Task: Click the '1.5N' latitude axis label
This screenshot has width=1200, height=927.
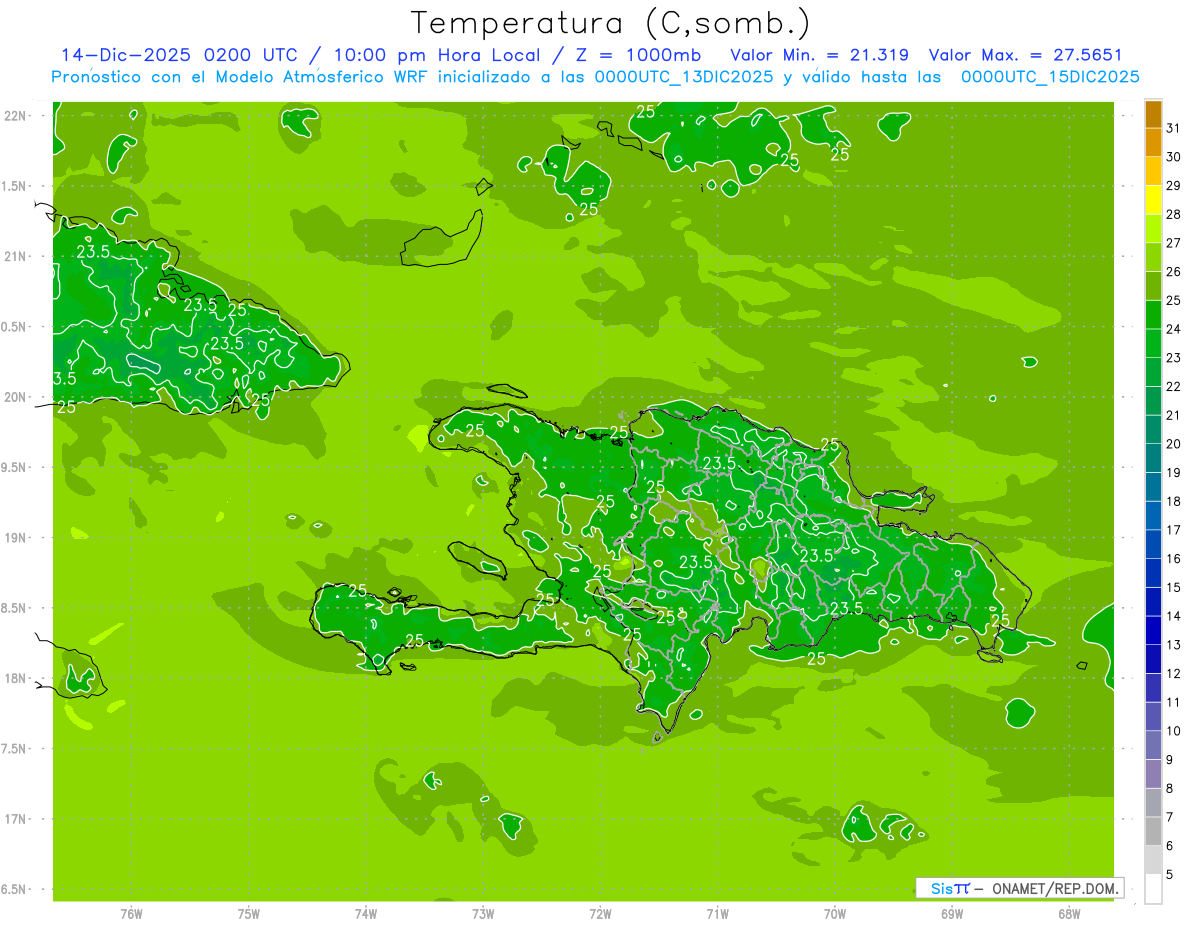Action: pos(14,186)
